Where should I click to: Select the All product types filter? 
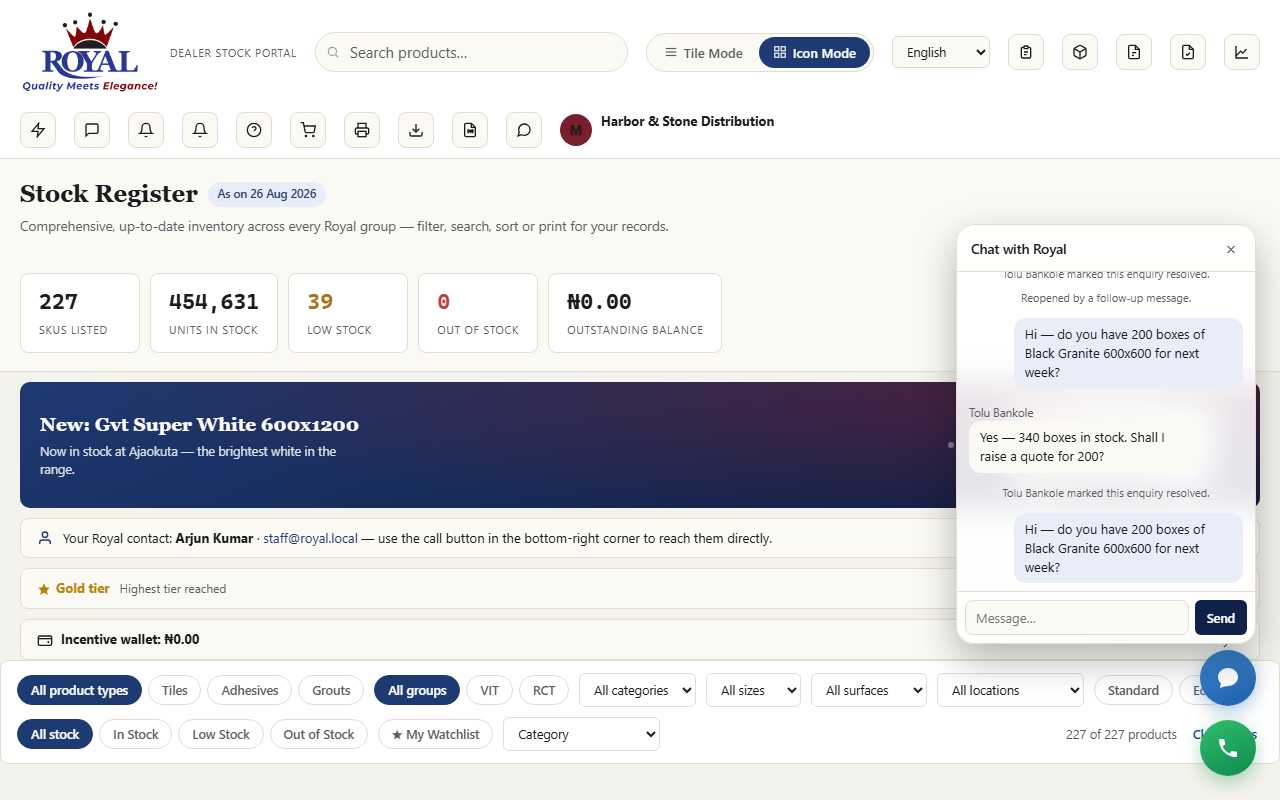click(x=80, y=690)
